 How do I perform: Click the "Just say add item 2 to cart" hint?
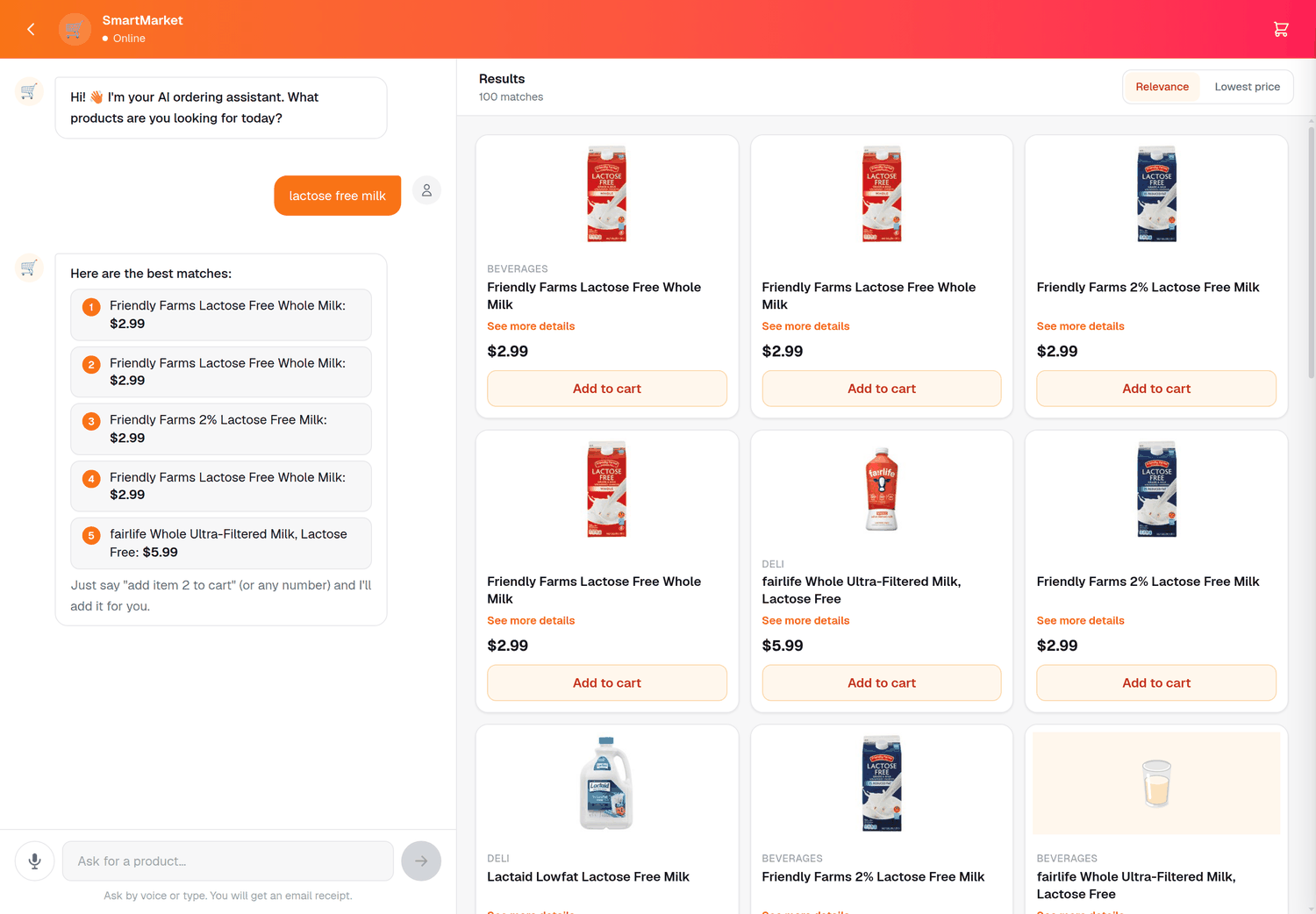(221, 596)
